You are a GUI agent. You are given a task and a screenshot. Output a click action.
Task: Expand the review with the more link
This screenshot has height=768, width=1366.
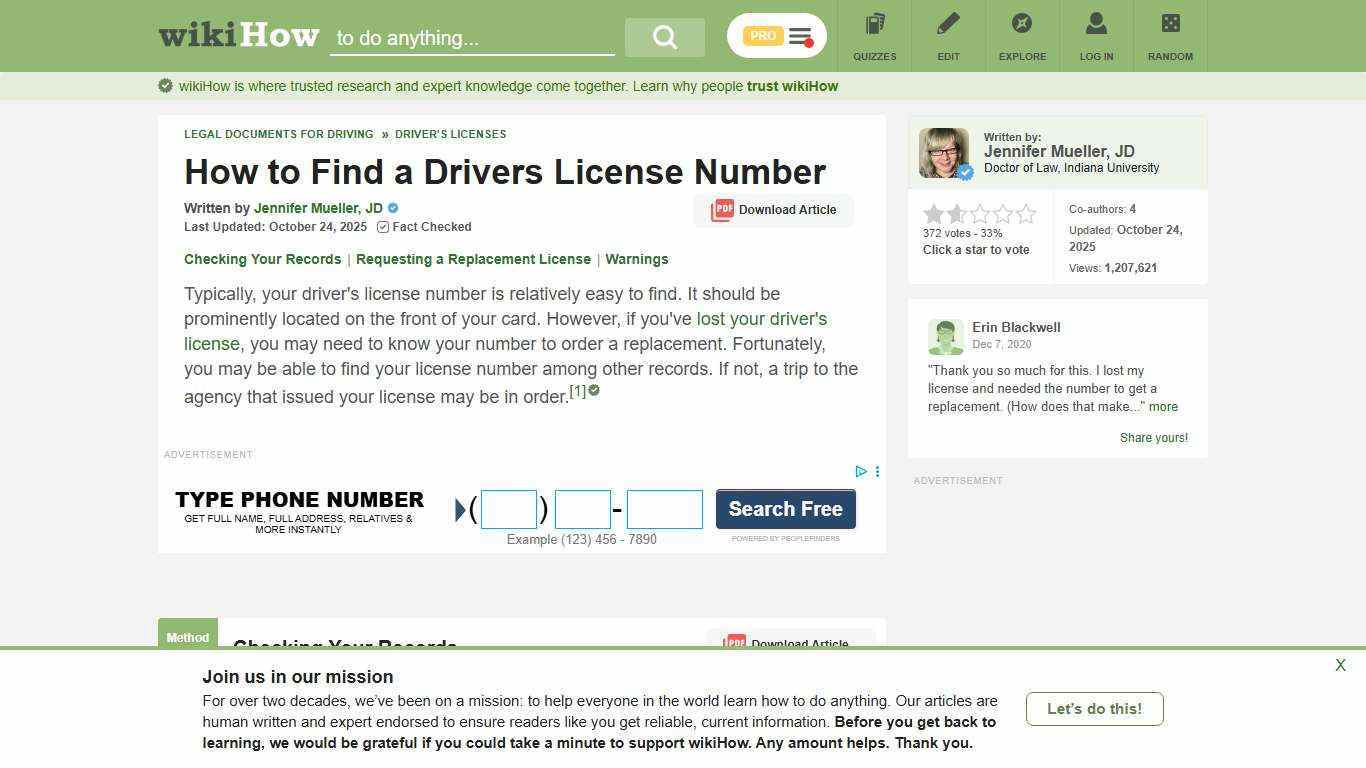coord(1163,406)
